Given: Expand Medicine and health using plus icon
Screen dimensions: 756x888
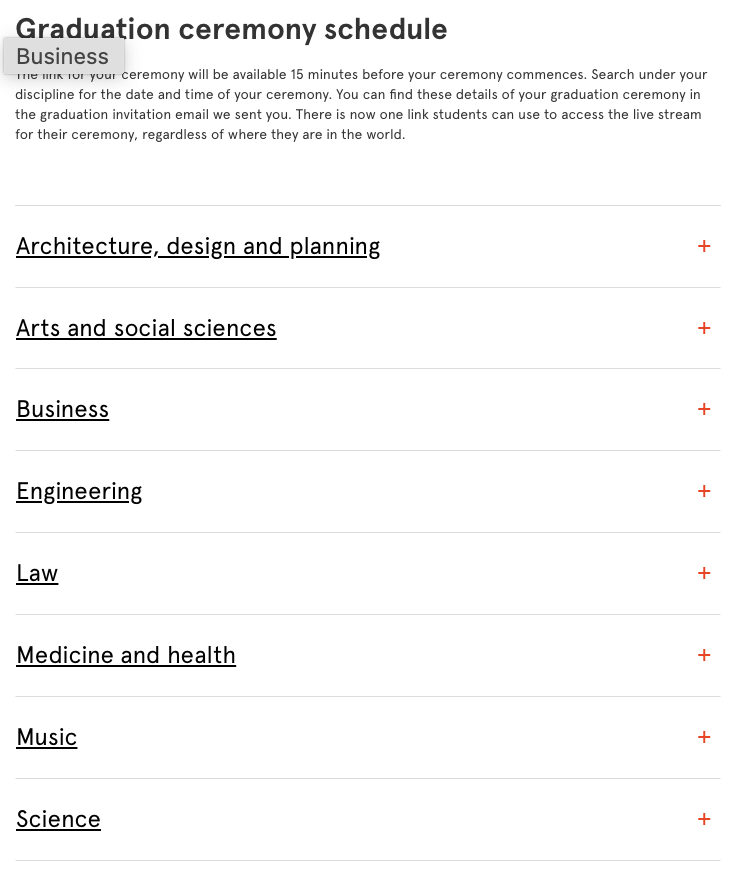Looking at the screenshot, I should point(704,655).
